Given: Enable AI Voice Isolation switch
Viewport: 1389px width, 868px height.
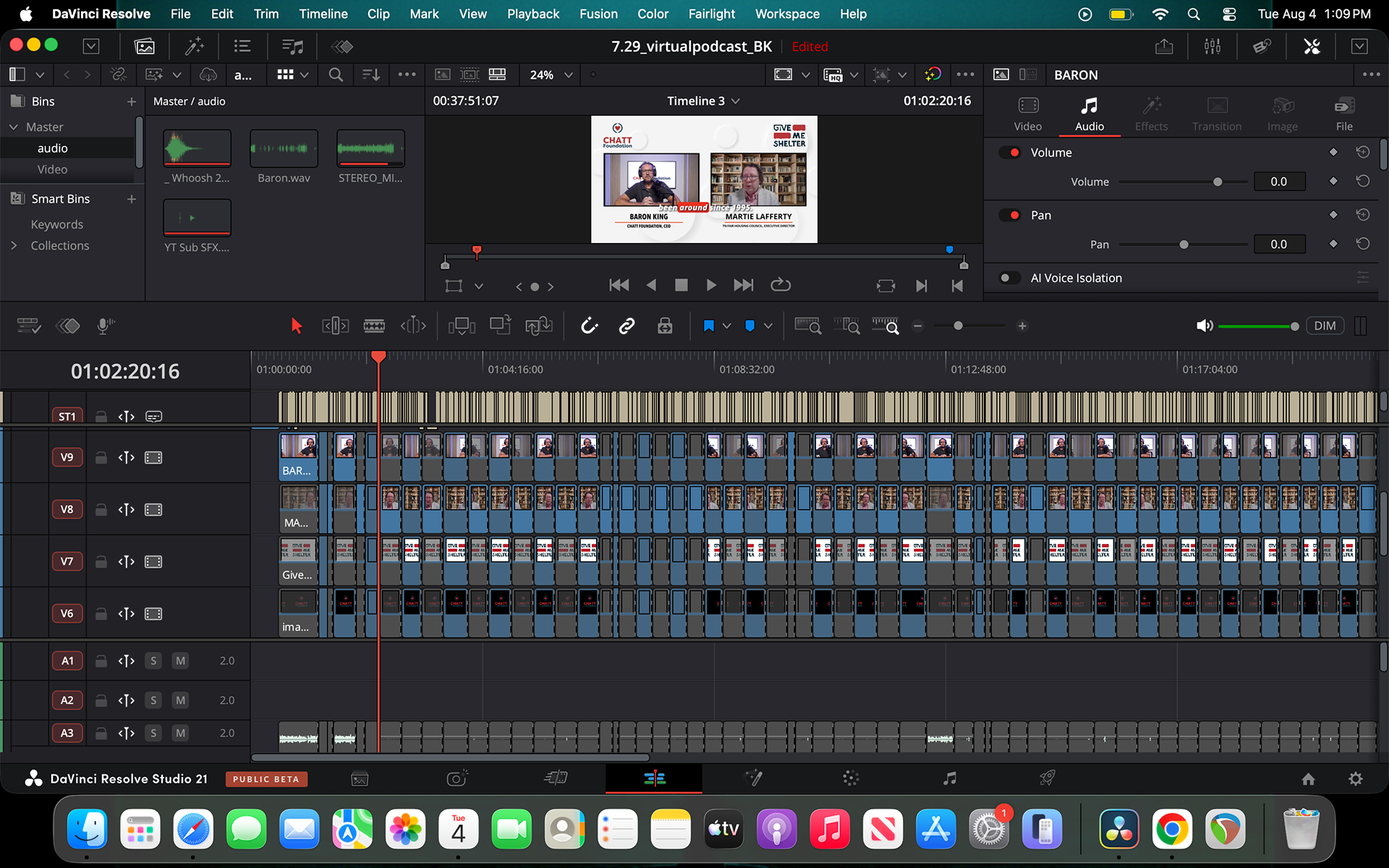Looking at the screenshot, I should click(1010, 278).
